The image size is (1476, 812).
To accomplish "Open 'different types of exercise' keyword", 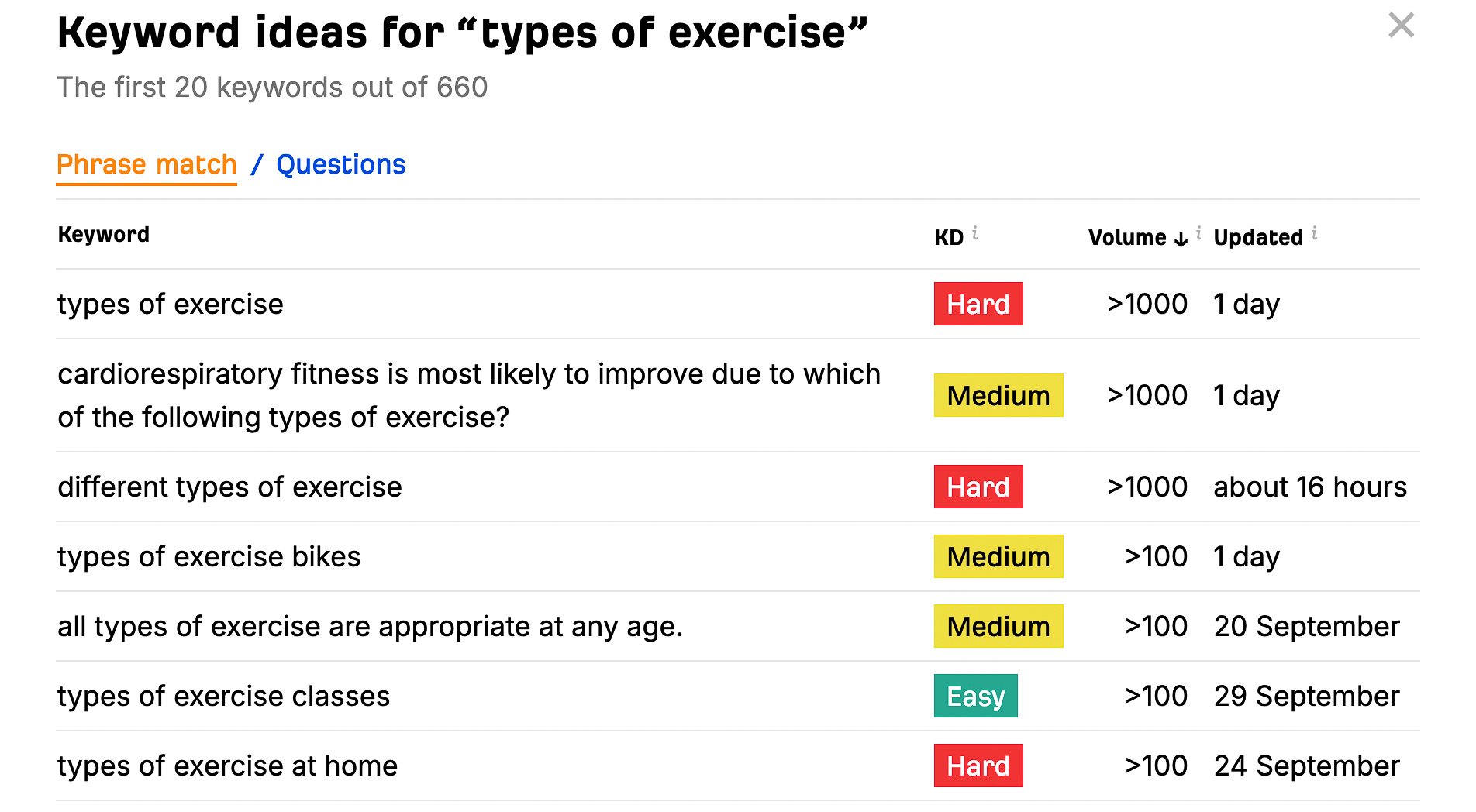I will point(229,487).
